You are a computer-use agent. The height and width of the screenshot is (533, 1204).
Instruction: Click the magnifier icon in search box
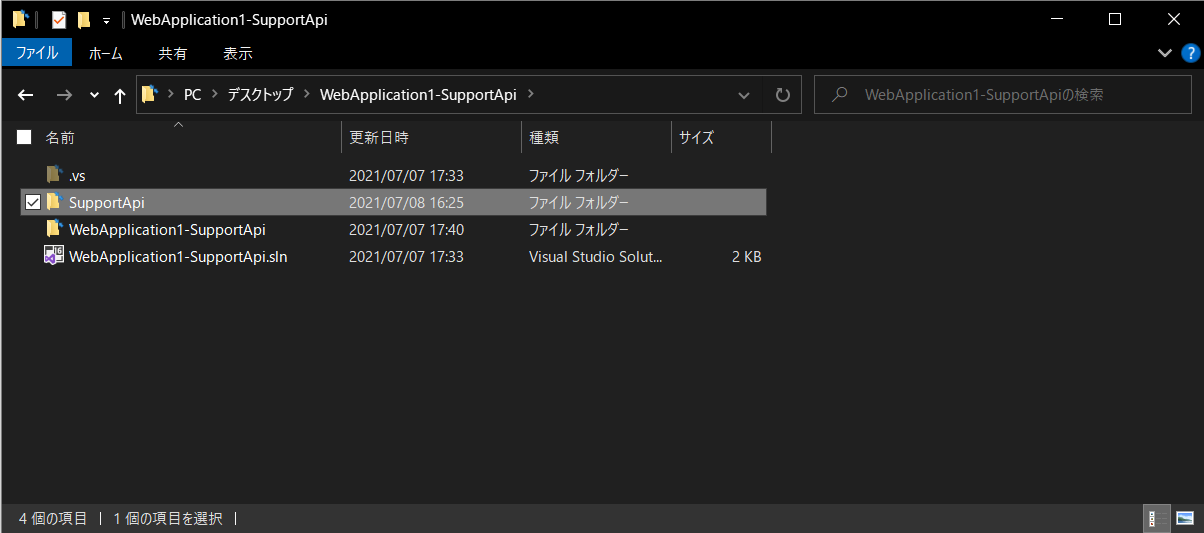pyautogui.click(x=842, y=95)
